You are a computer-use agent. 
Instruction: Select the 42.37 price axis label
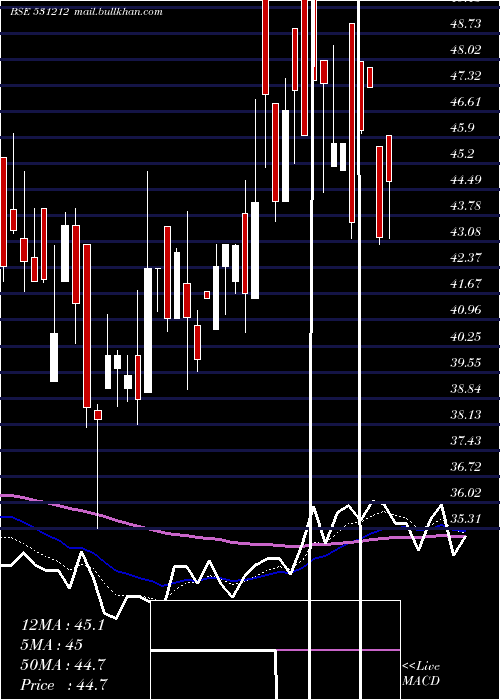point(466,258)
